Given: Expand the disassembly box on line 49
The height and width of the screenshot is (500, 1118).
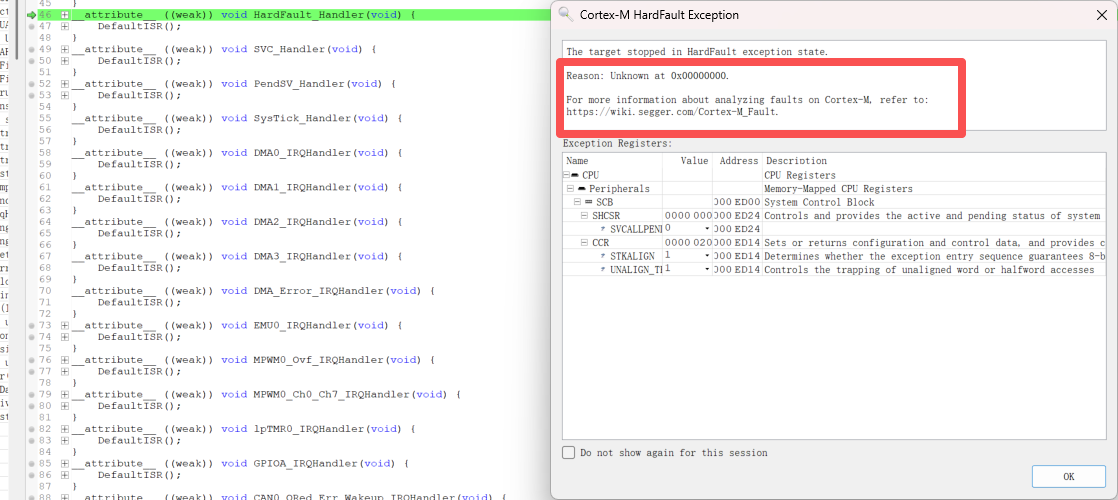Looking at the screenshot, I should tap(65, 49).
